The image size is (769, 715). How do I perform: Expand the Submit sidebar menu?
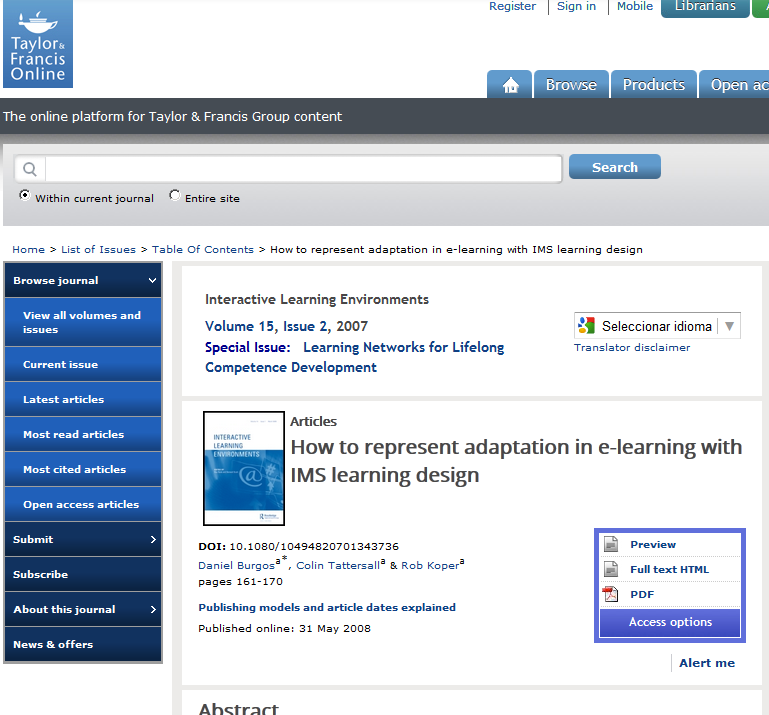point(152,540)
